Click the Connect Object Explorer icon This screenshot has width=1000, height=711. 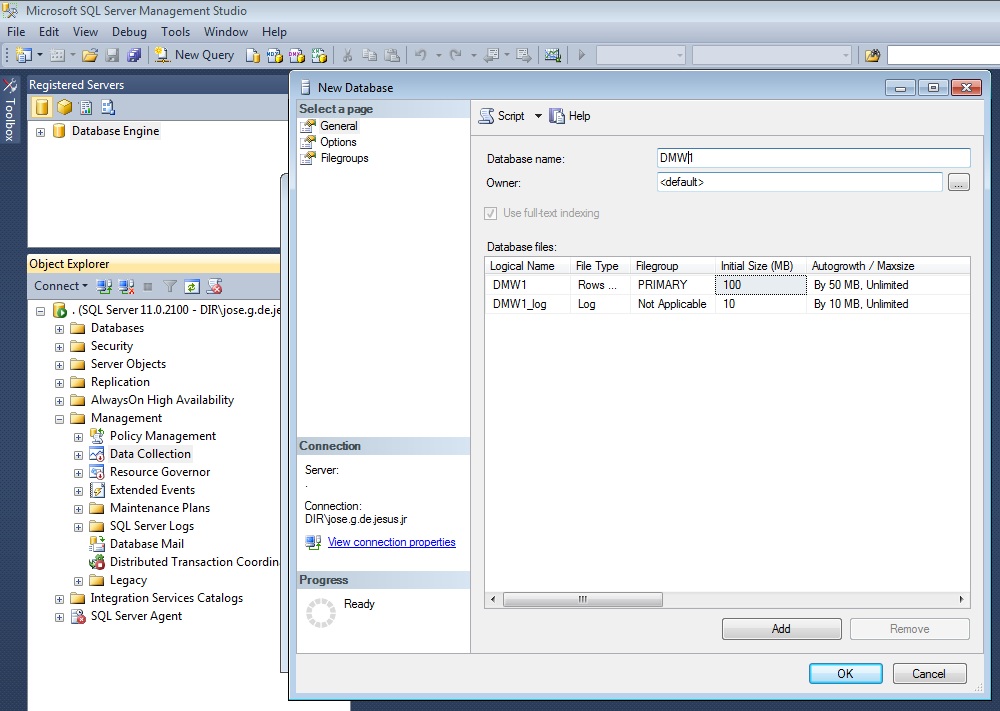tap(104, 287)
